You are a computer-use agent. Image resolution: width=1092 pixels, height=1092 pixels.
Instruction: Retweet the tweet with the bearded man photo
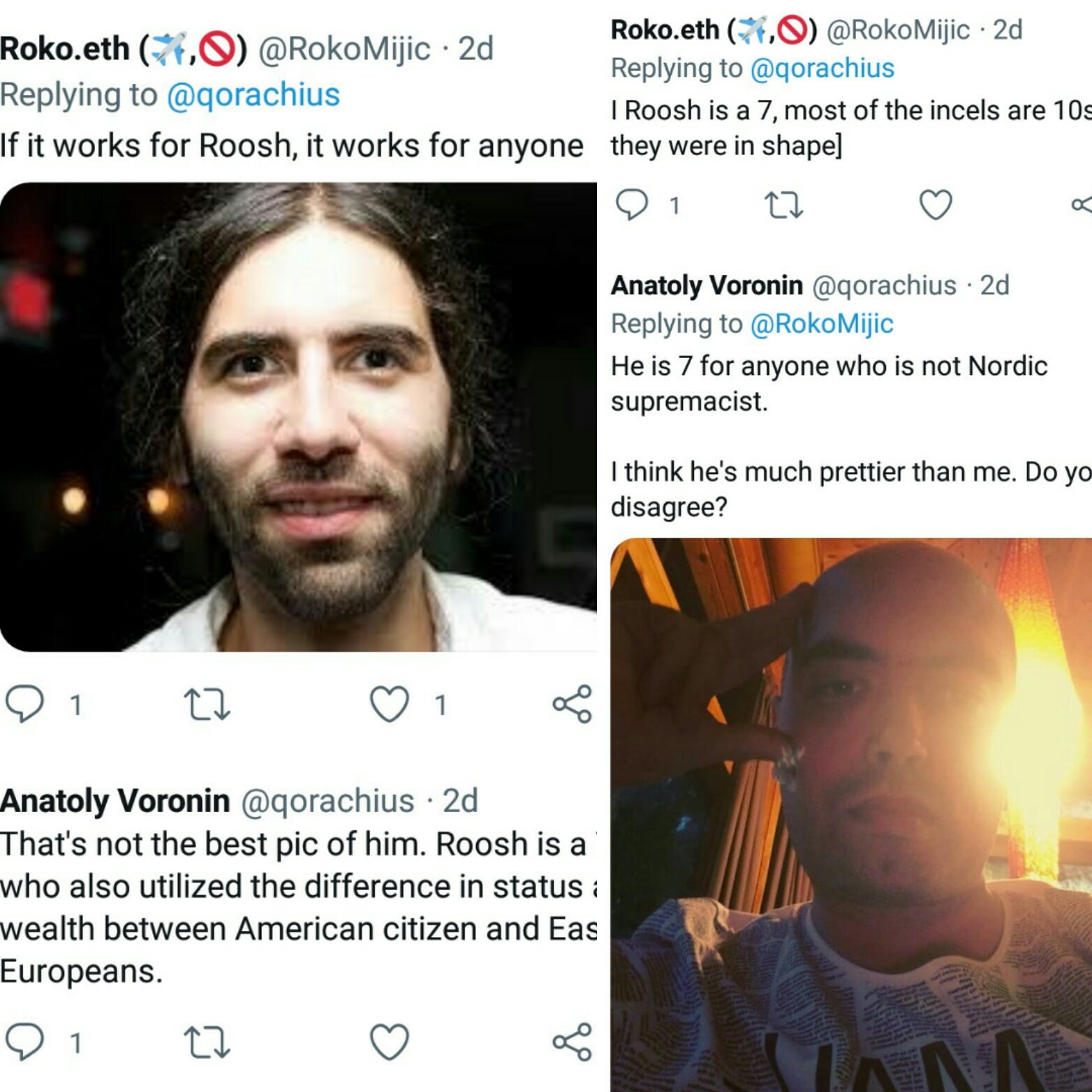click(x=207, y=704)
